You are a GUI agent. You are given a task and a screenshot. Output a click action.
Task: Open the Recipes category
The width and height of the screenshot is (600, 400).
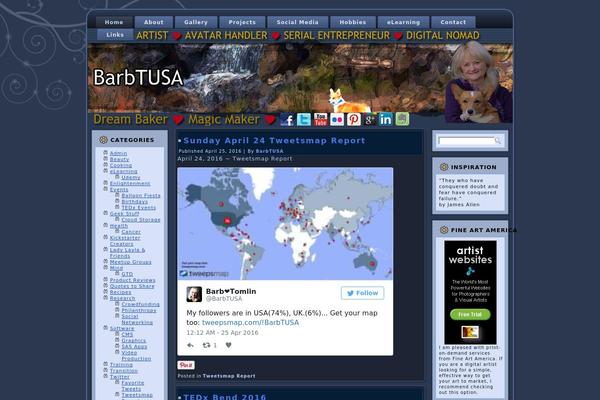[121, 292]
